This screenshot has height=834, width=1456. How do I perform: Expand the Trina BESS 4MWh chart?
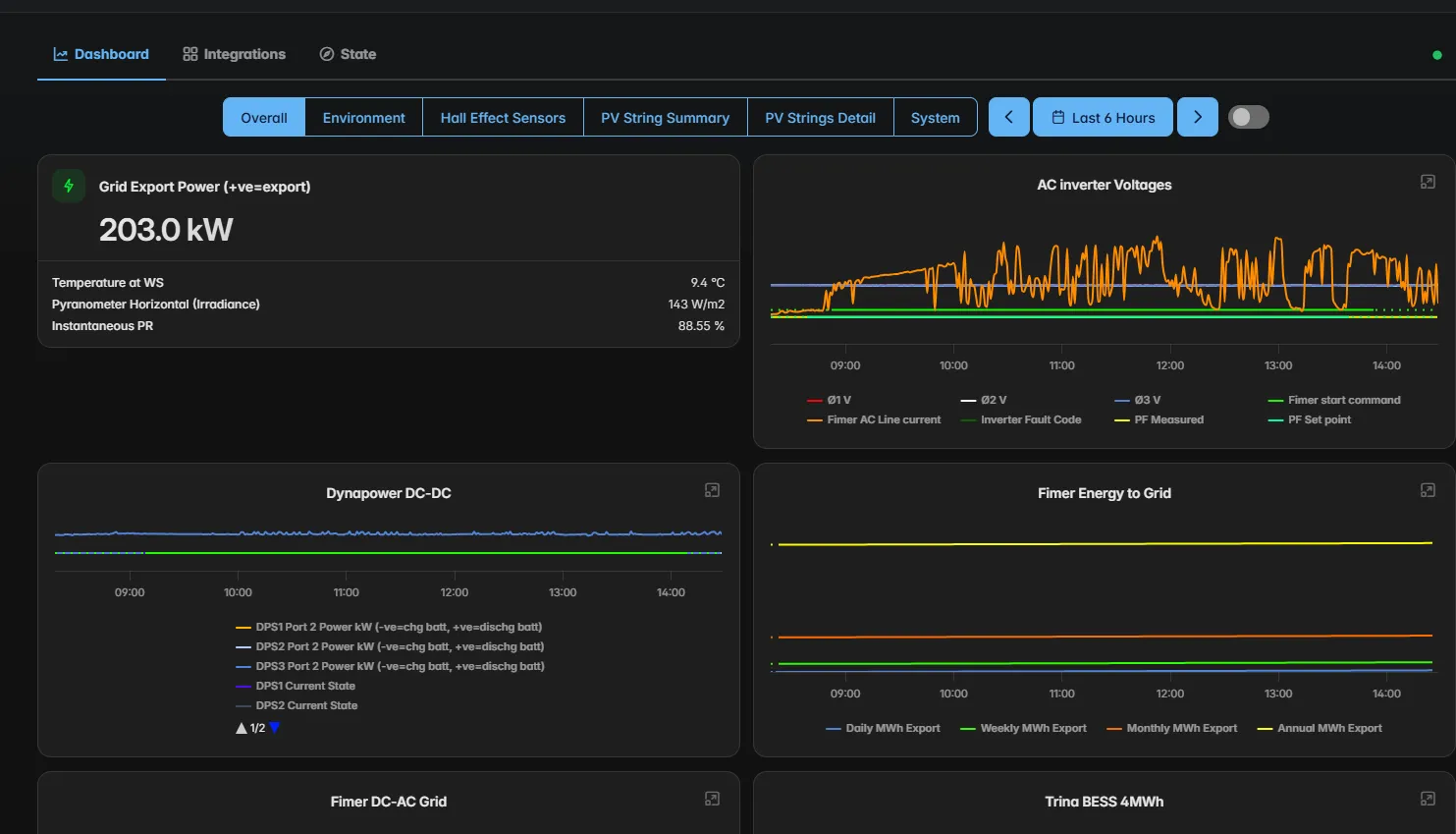tap(1428, 799)
